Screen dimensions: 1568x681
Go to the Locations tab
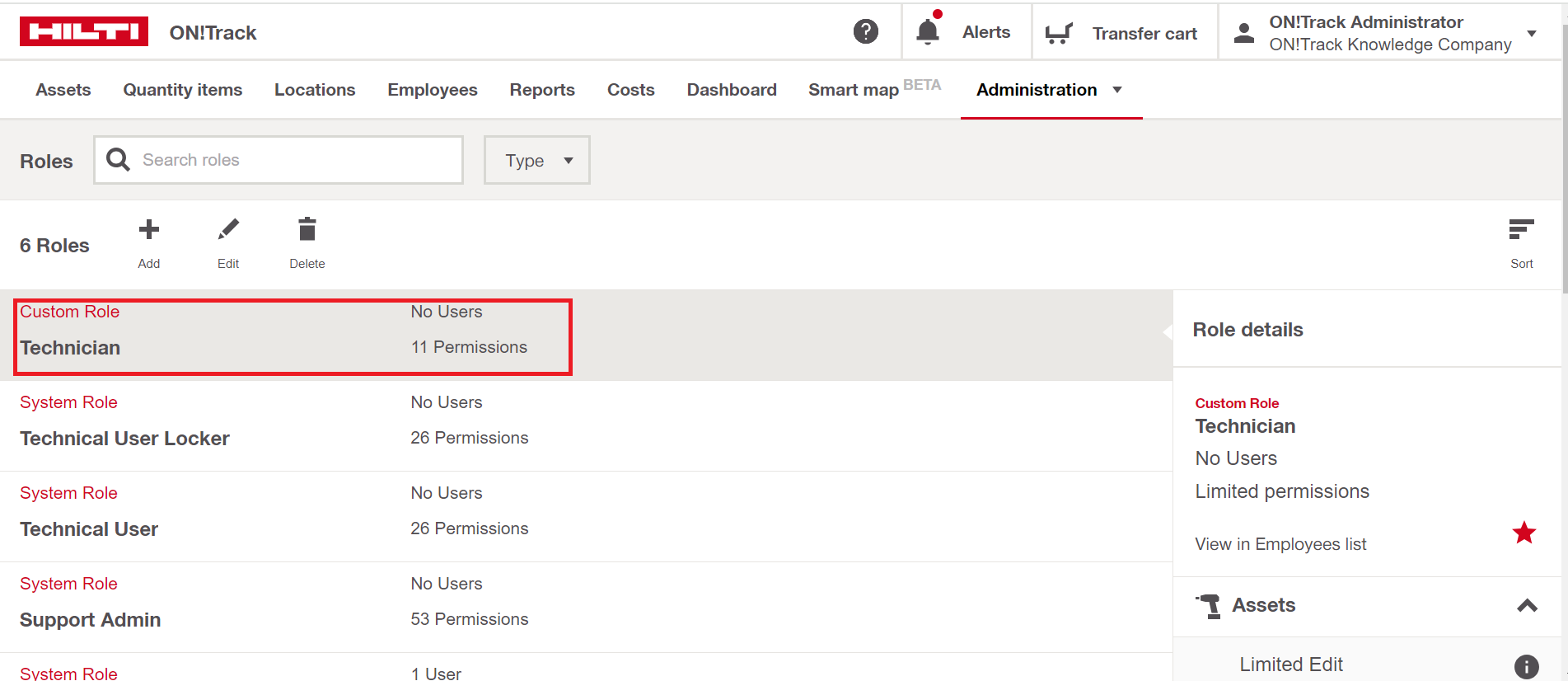pos(315,90)
